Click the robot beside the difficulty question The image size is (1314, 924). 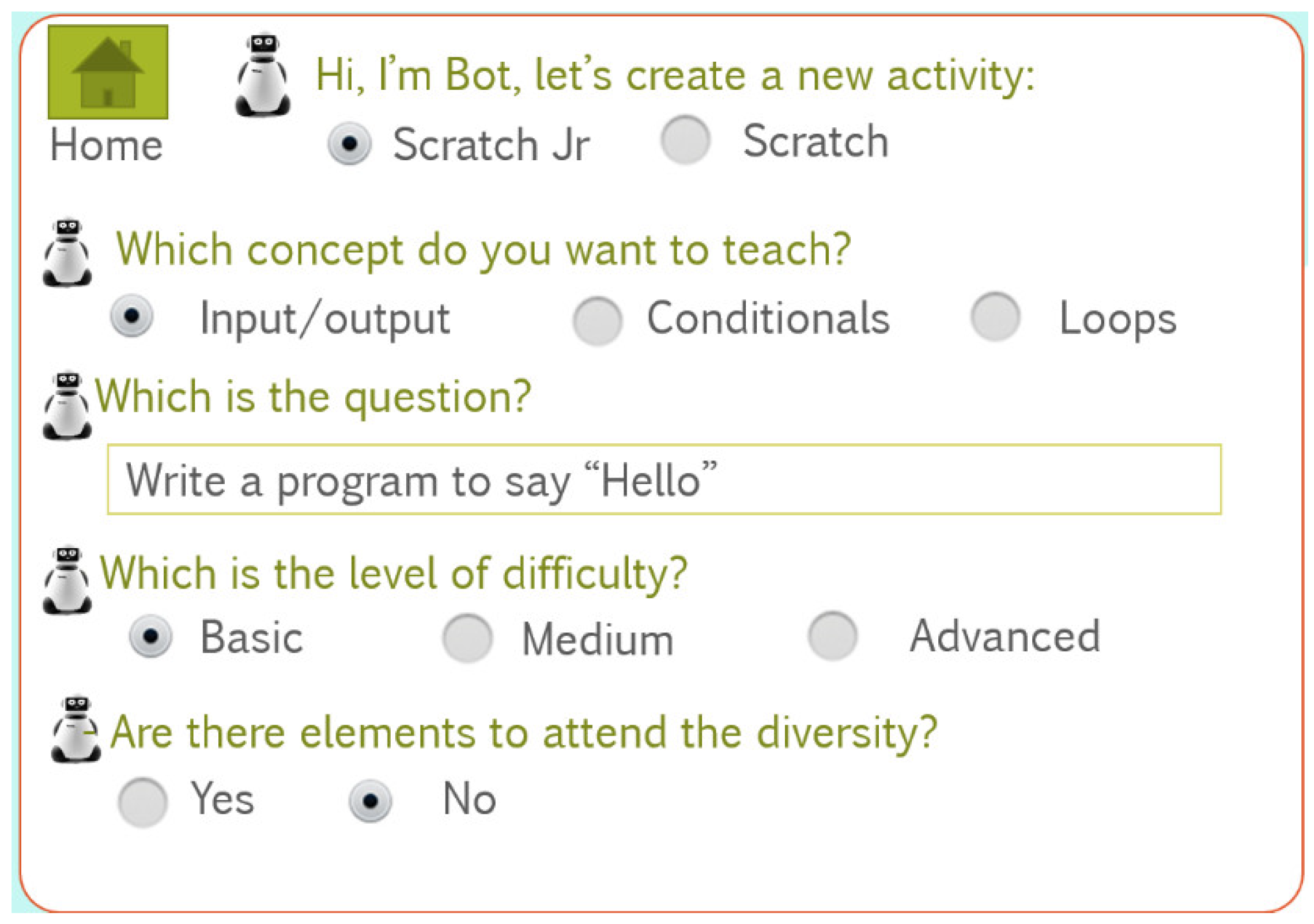pos(67,580)
